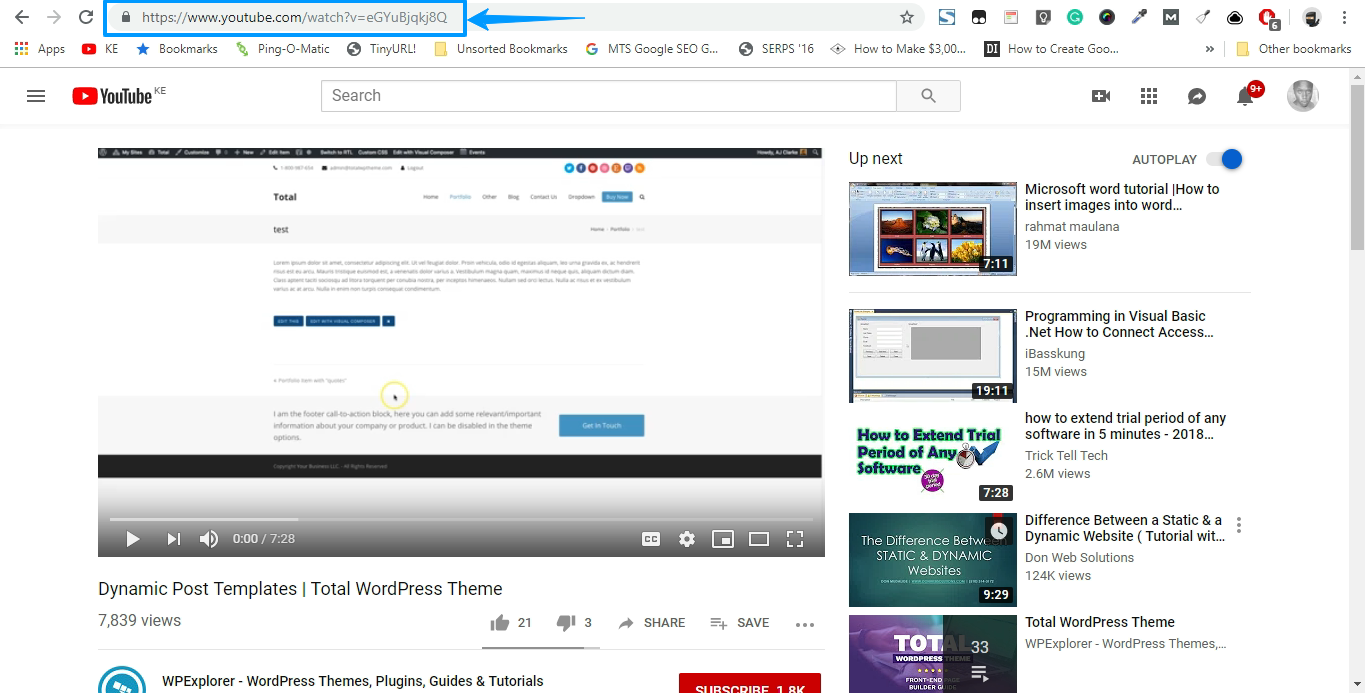Enter full screen mode

795,539
